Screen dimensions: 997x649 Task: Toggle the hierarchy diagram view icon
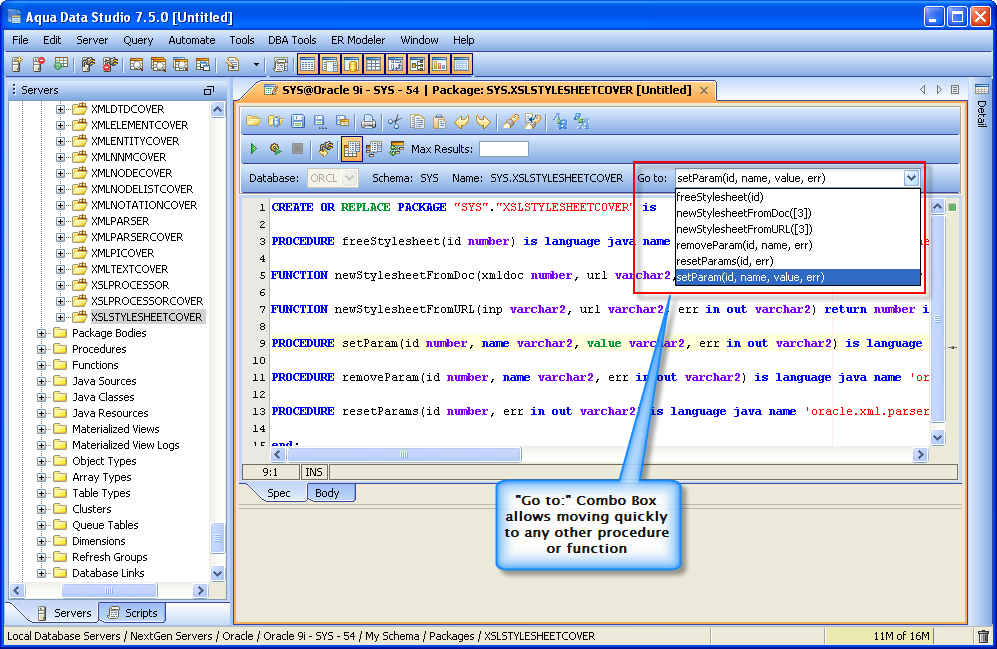coord(417,64)
